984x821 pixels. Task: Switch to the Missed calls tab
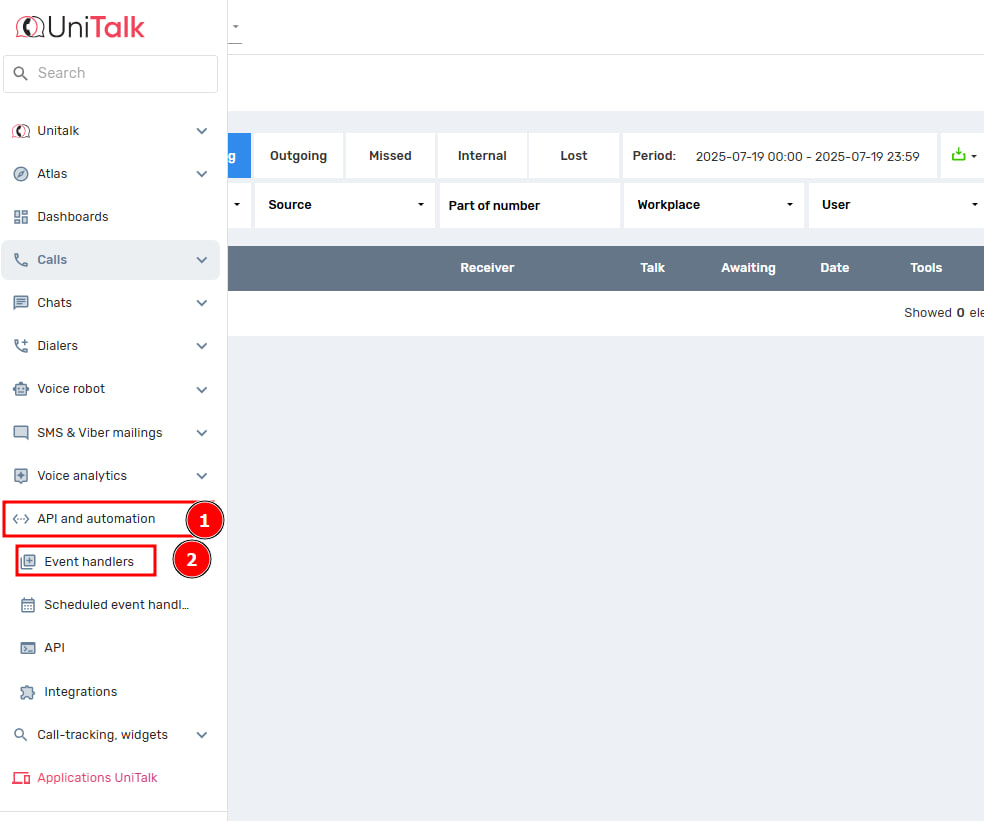click(390, 156)
